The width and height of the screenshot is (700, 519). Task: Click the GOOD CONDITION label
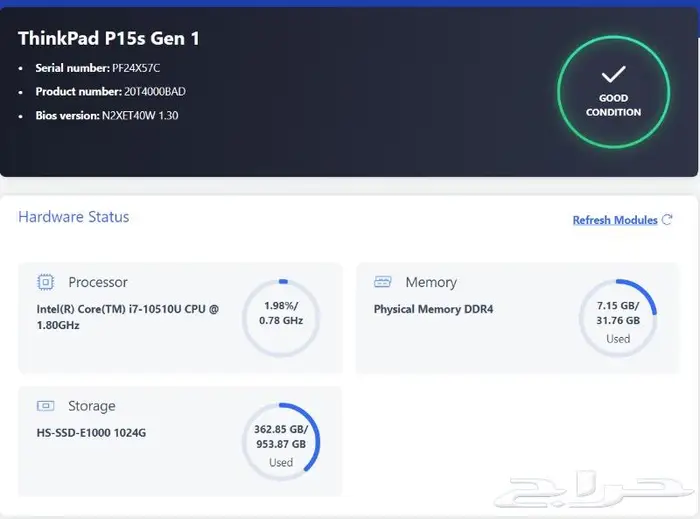pos(613,105)
